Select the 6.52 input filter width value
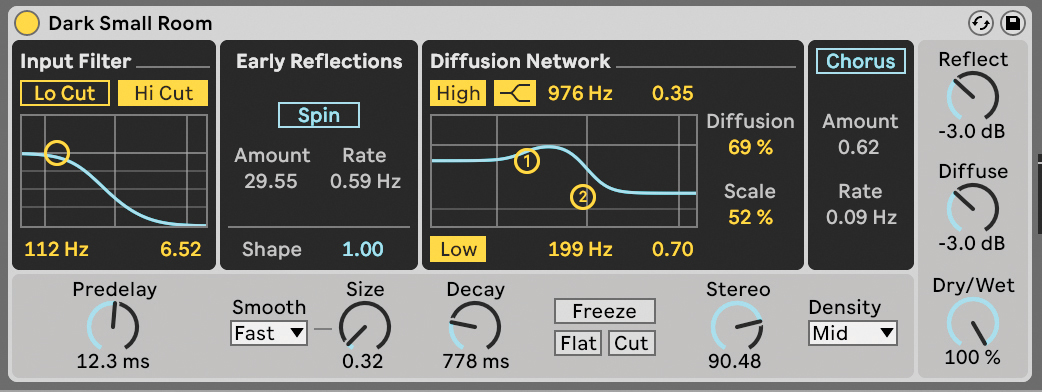This screenshot has height=392, width=1042. click(180, 250)
